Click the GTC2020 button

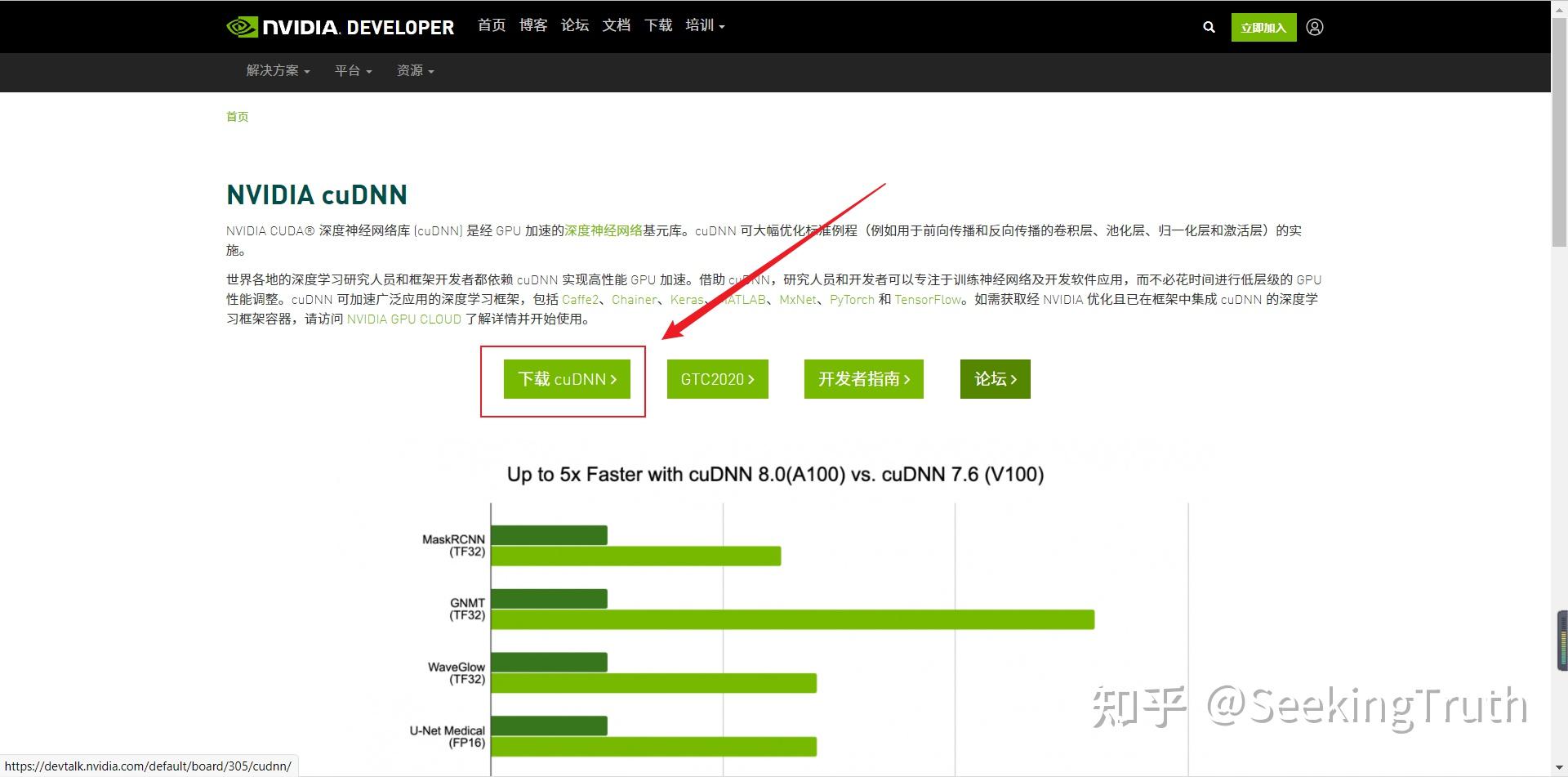pyautogui.click(x=717, y=379)
